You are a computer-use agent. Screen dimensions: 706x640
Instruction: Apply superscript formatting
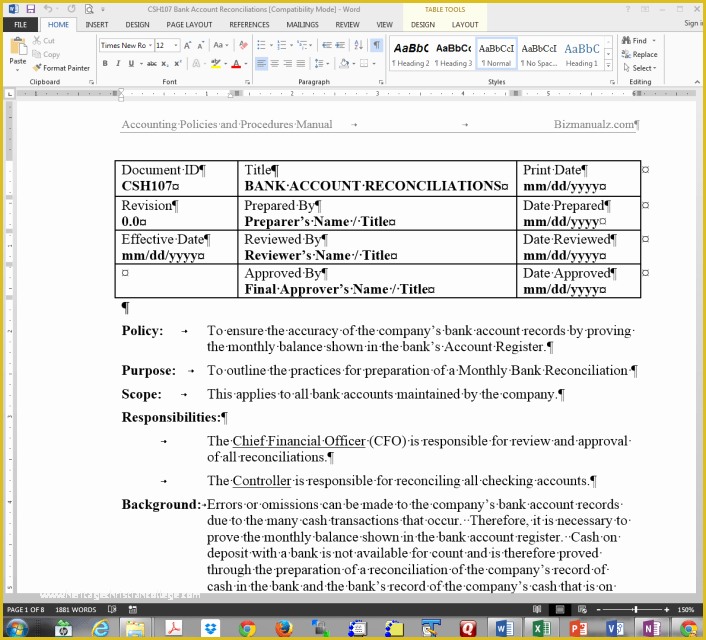tap(178, 64)
